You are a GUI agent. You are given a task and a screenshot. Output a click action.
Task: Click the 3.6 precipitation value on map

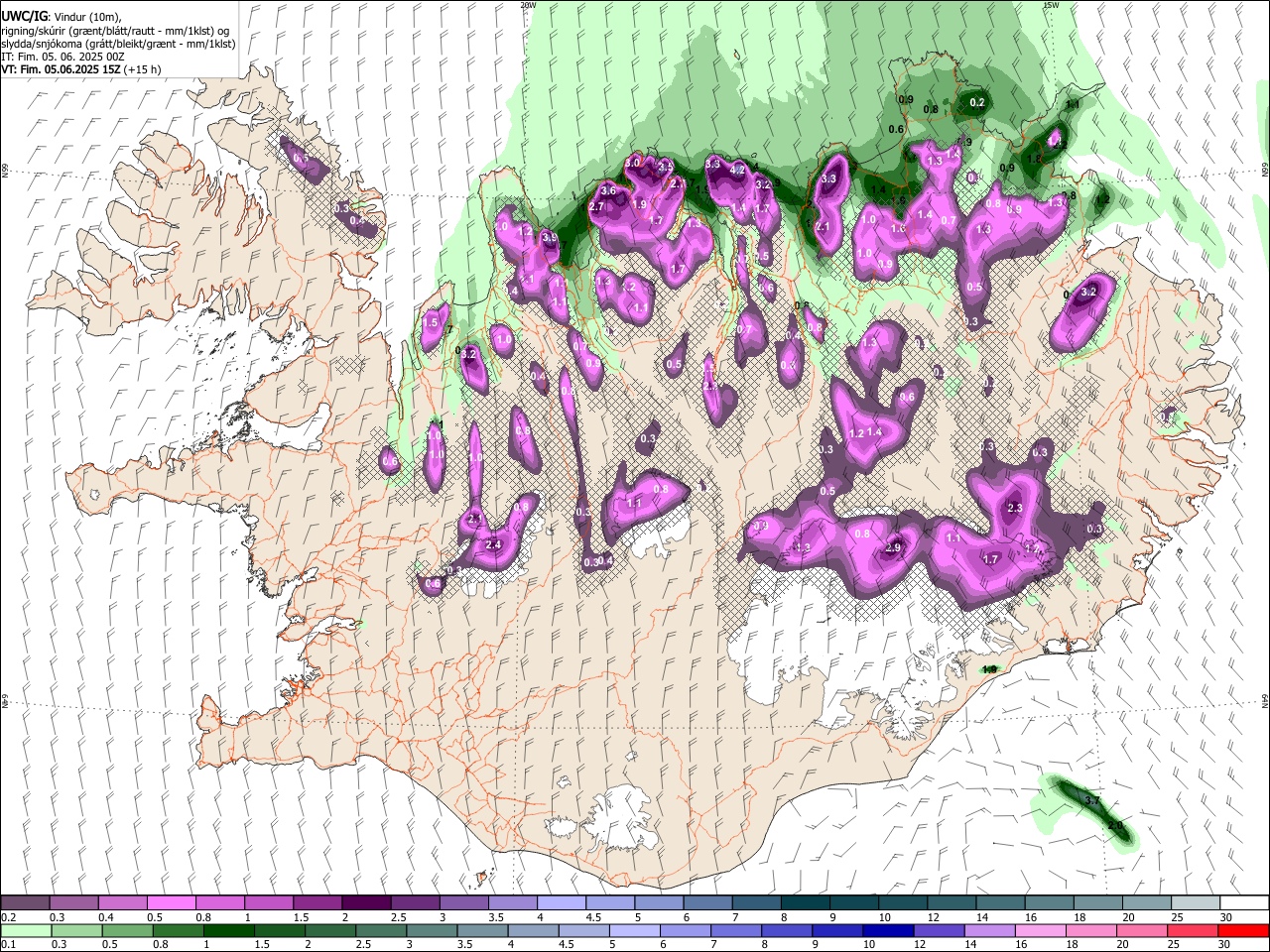pyautogui.click(x=609, y=190)
